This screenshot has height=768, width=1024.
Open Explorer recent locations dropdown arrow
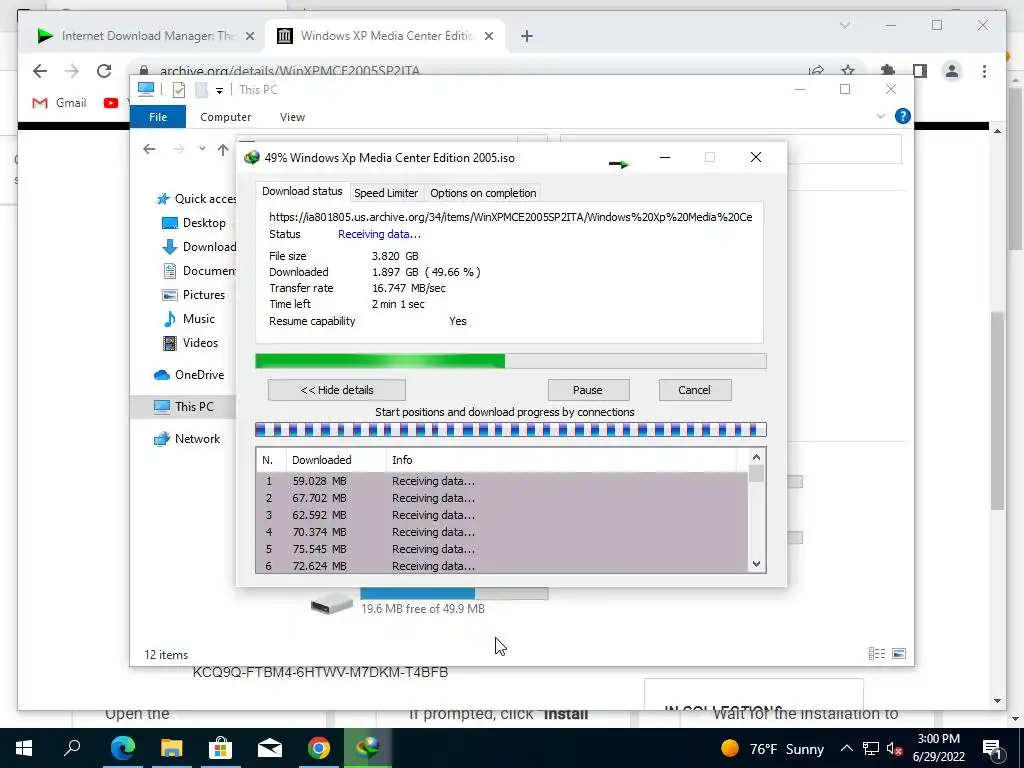pyautogui.click(x=202, y=149)
